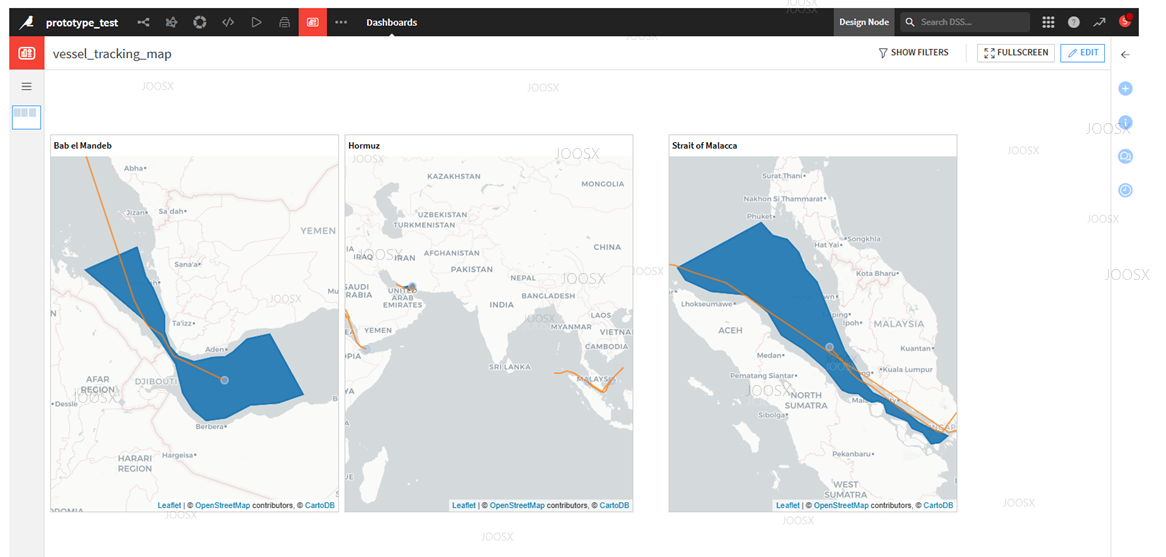Image resolution: width=1166 pixels, height=557 pixels.
Task: Click the DJIBOUTI map label
Action: pyautogui.click(x=155, y=382)
